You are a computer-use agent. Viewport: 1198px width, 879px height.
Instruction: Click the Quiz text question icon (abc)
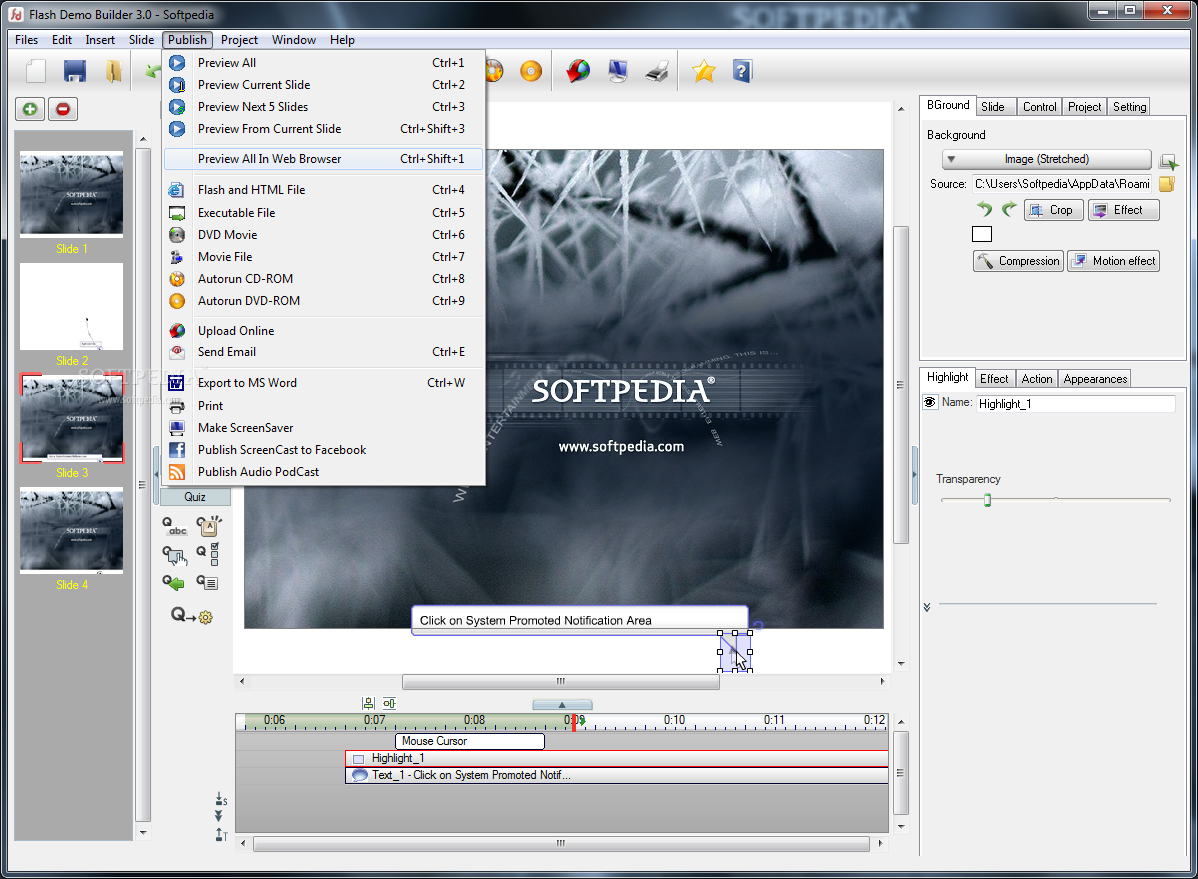click(x=174, y=526)
